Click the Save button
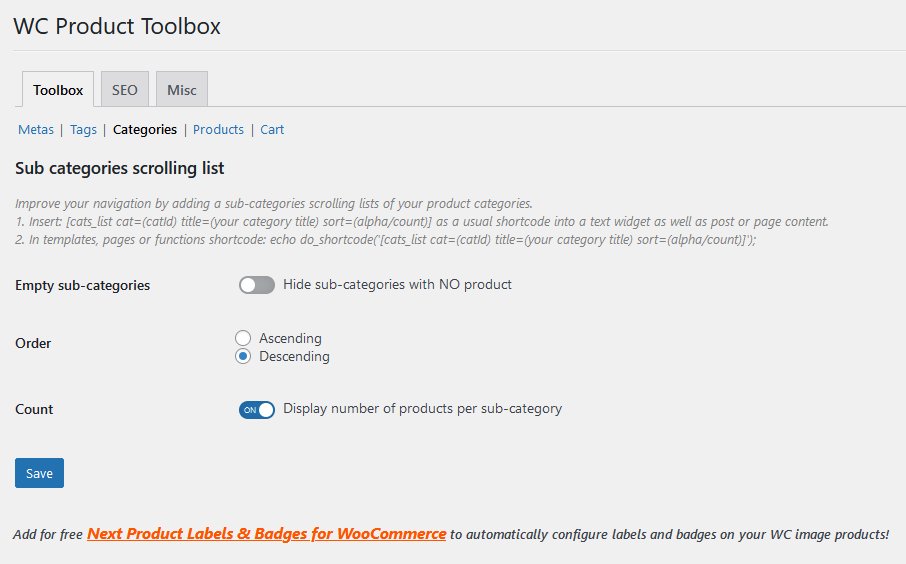The width and height of the screenshot is (906, 564). [39, 473]
